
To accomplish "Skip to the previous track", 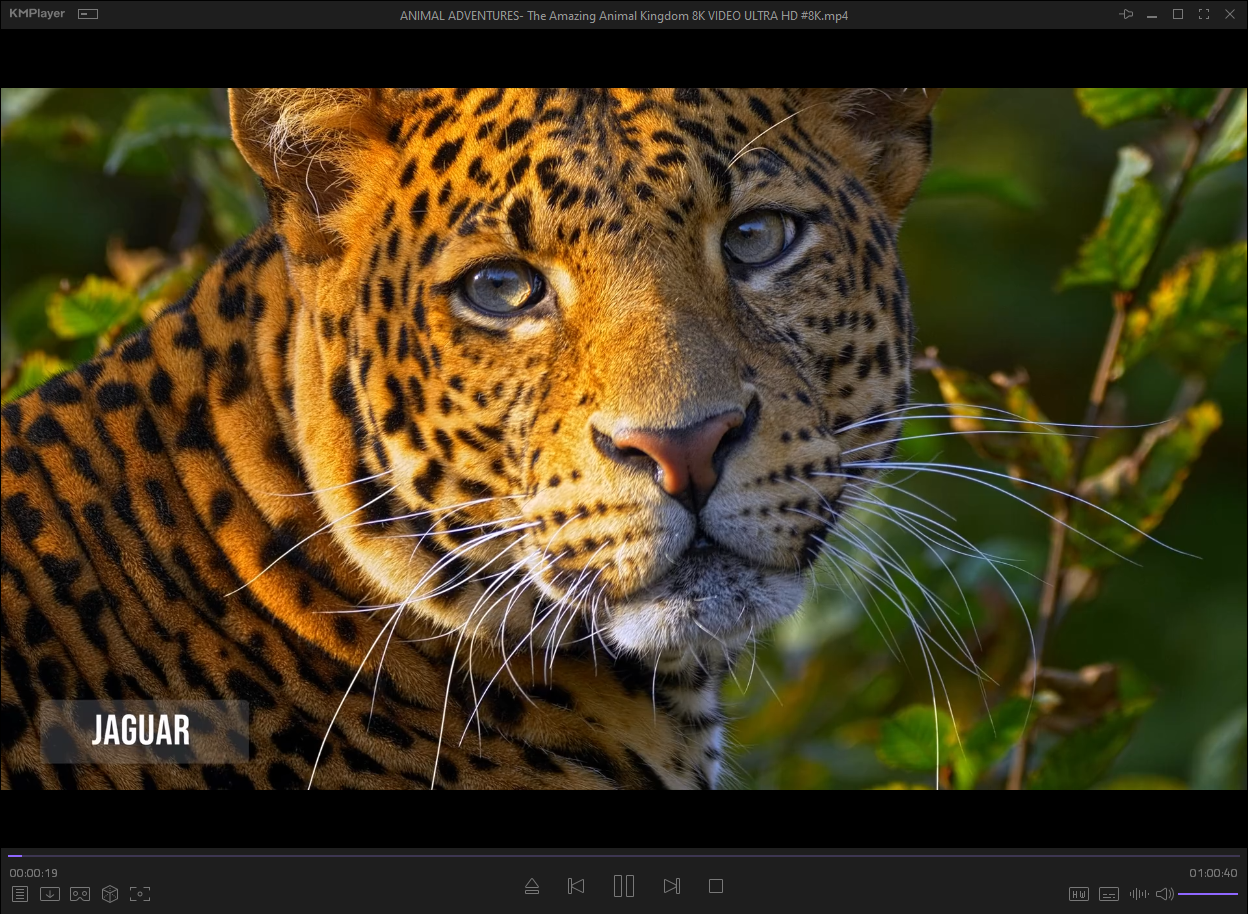I will click(x=576, y=886).
